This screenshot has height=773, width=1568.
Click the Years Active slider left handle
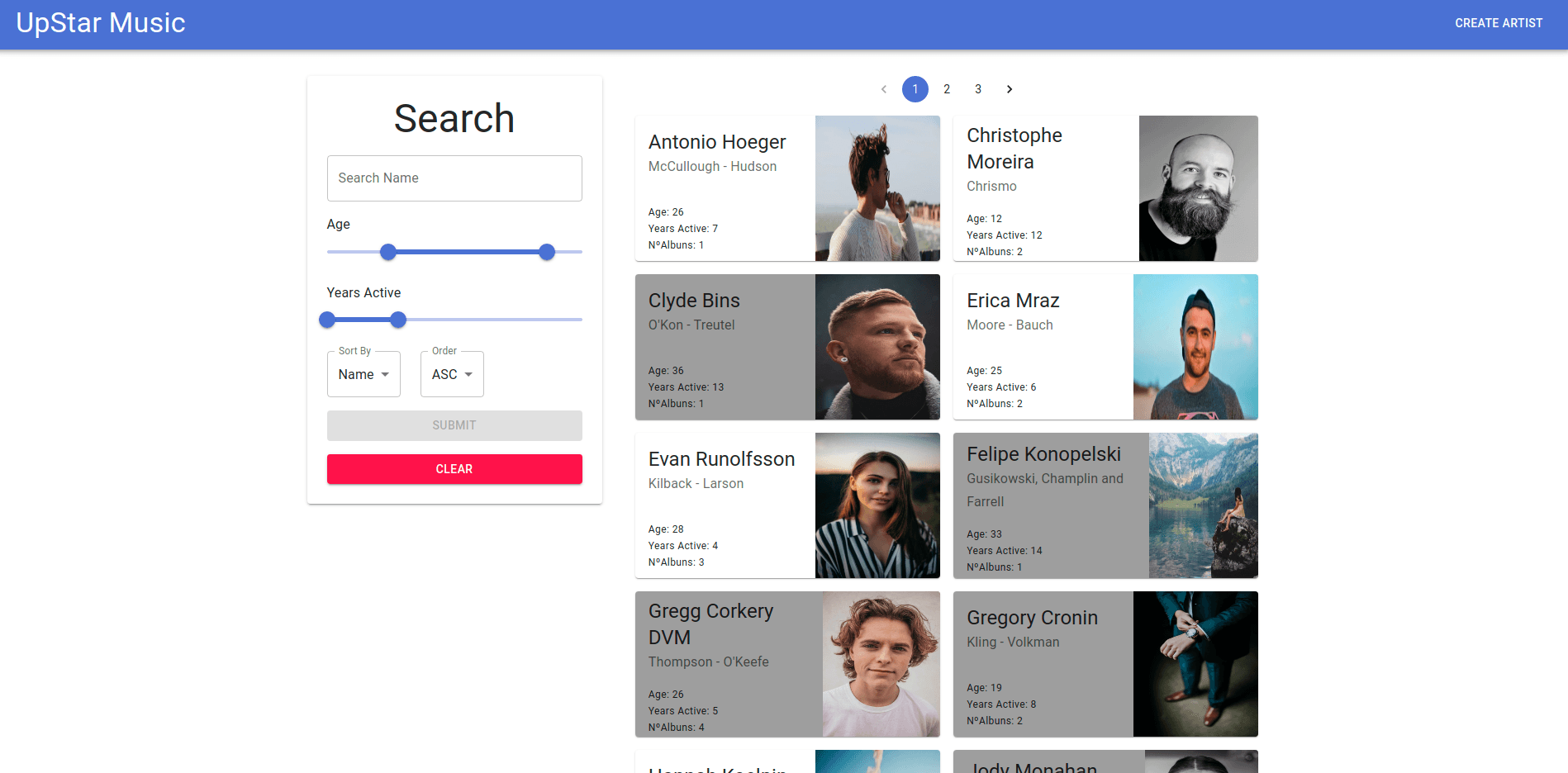click(x=327, y=320)
